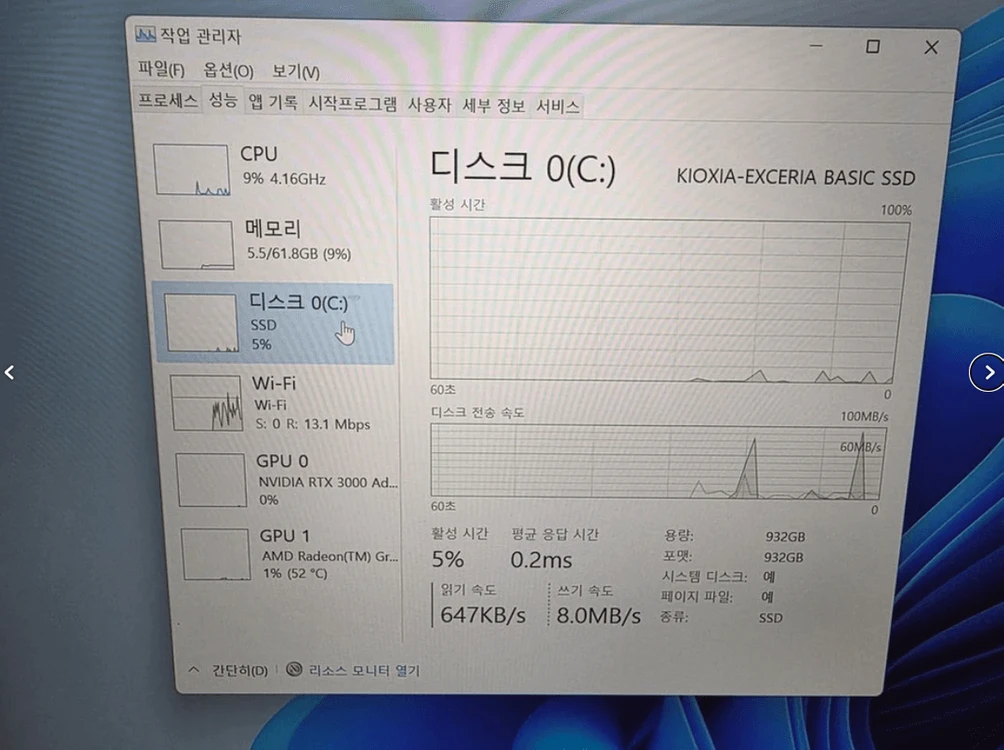The height and width of the screenshot is (750, 1004).
Task: Click the 647KB/s read speed value
Action: click(483, 615)
